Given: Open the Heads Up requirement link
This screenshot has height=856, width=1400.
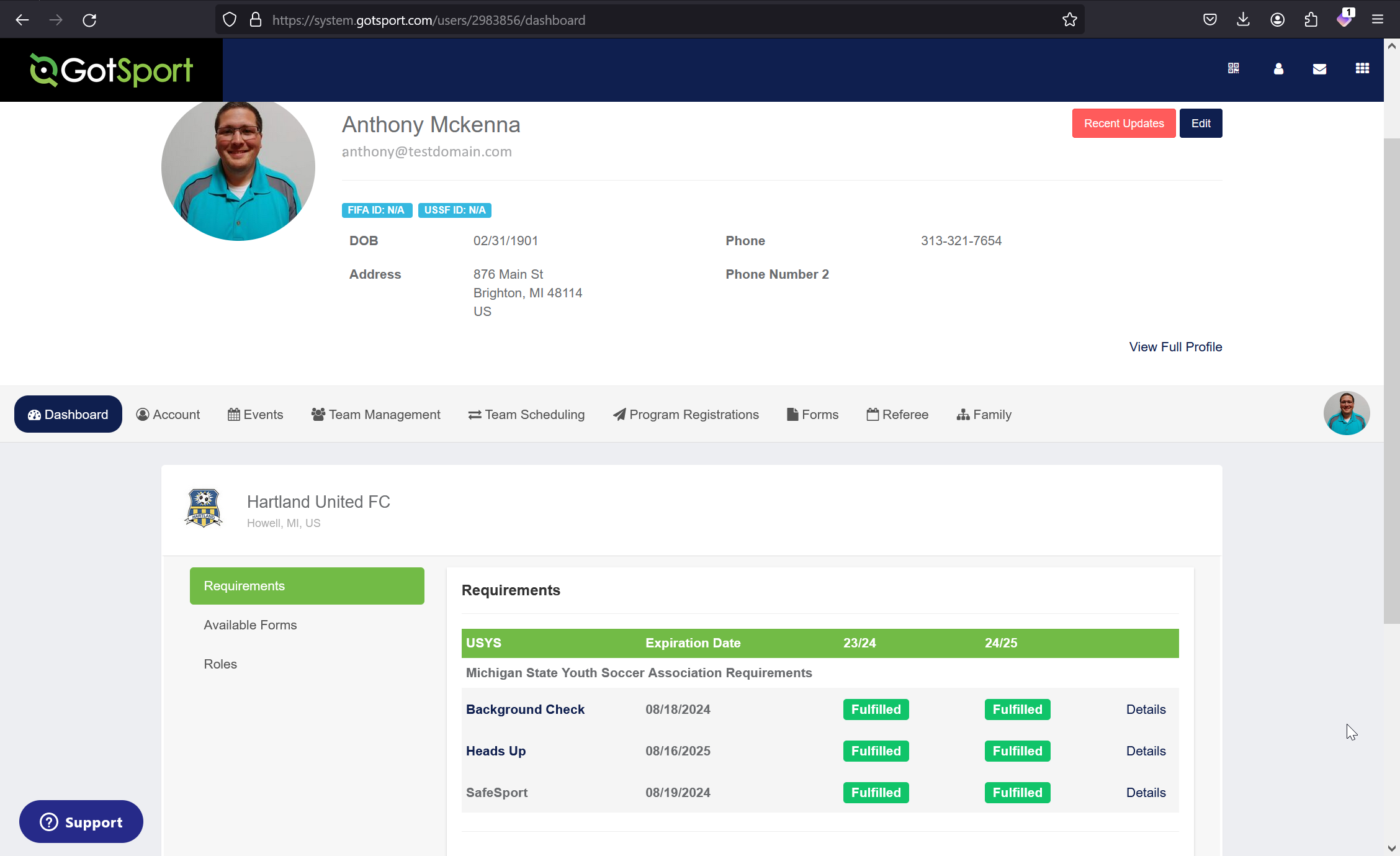Looking at the screenshot, I should (x=496, y=751).
